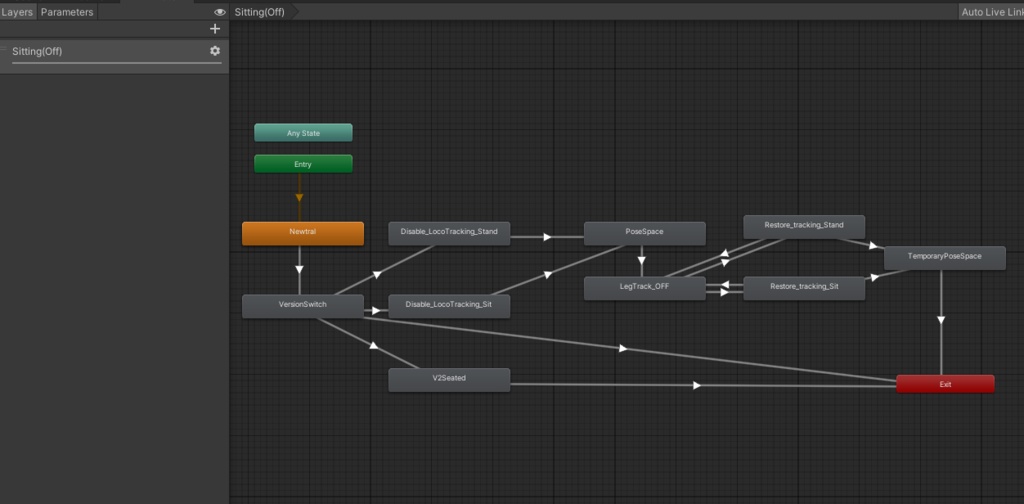
Task: Select Restore_tracking_Sit to TemporaryPoseSpace transition arrow
Action: click(x=875, y=276)
